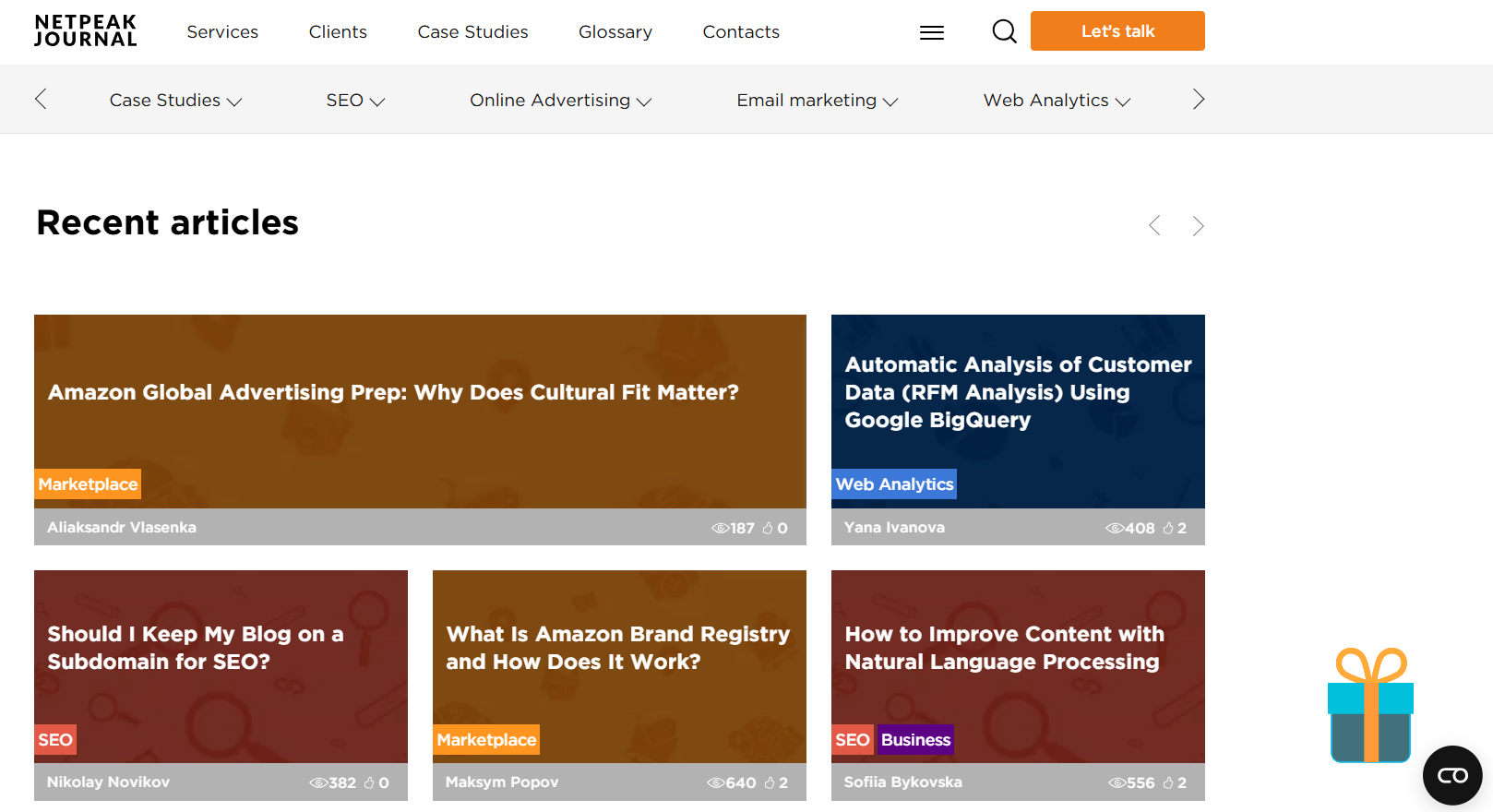Image resolution: width=1493 pixels, height=812 pixels.
Task: Open Glossary in top navigation
Action: pos(615,31)
